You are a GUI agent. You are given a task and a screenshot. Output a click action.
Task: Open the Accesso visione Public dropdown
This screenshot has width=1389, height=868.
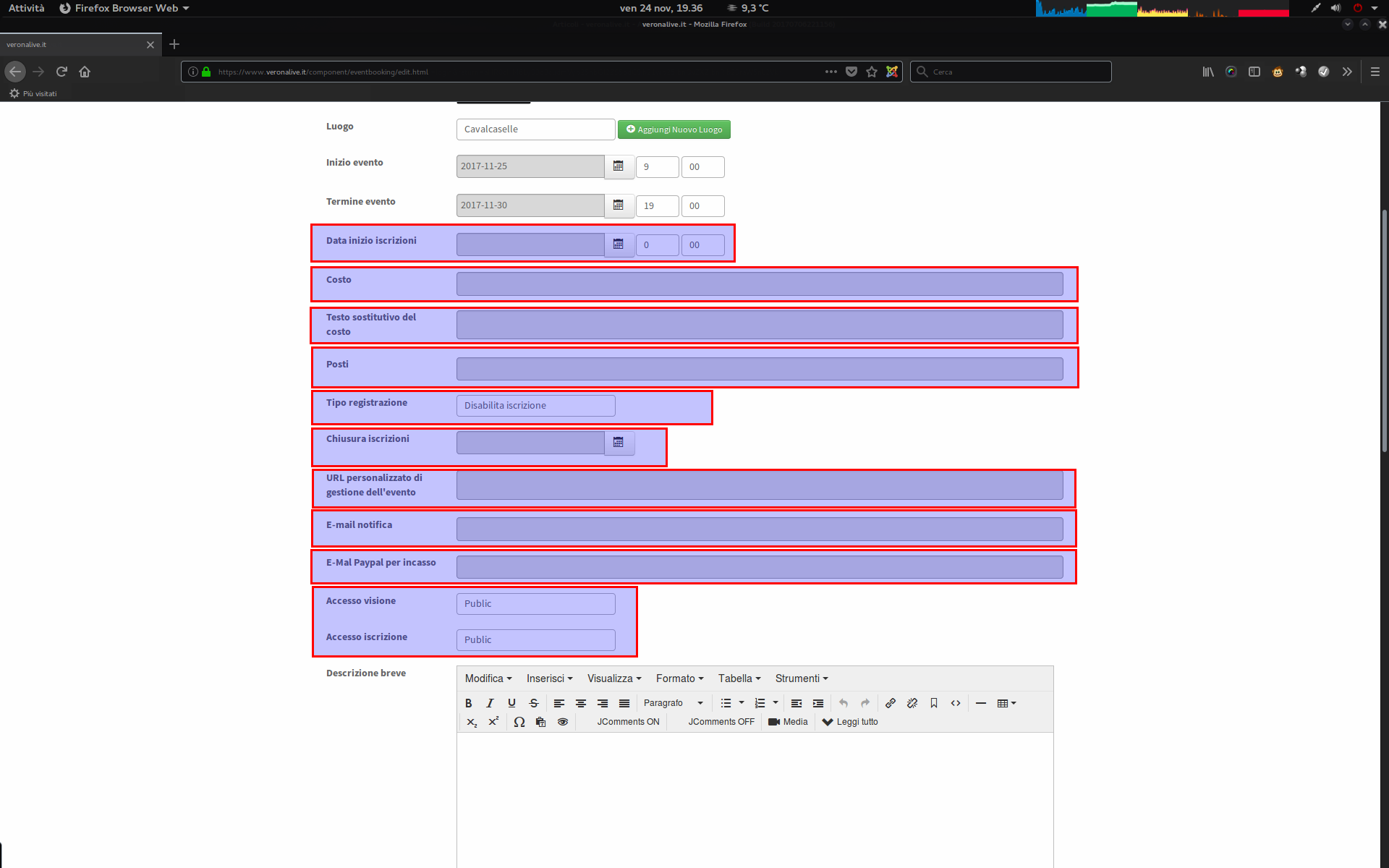tap(535, 604)
